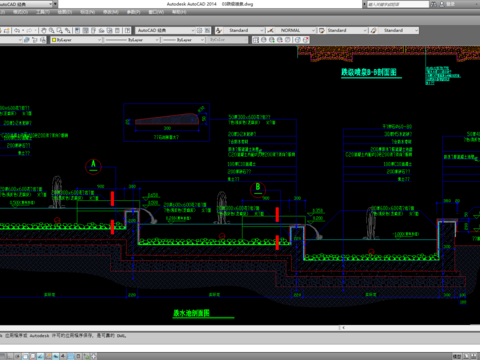Click the My Workspace icon
Image resolution: width=480 pixels, height=360 pixels.
coord(207,30)
